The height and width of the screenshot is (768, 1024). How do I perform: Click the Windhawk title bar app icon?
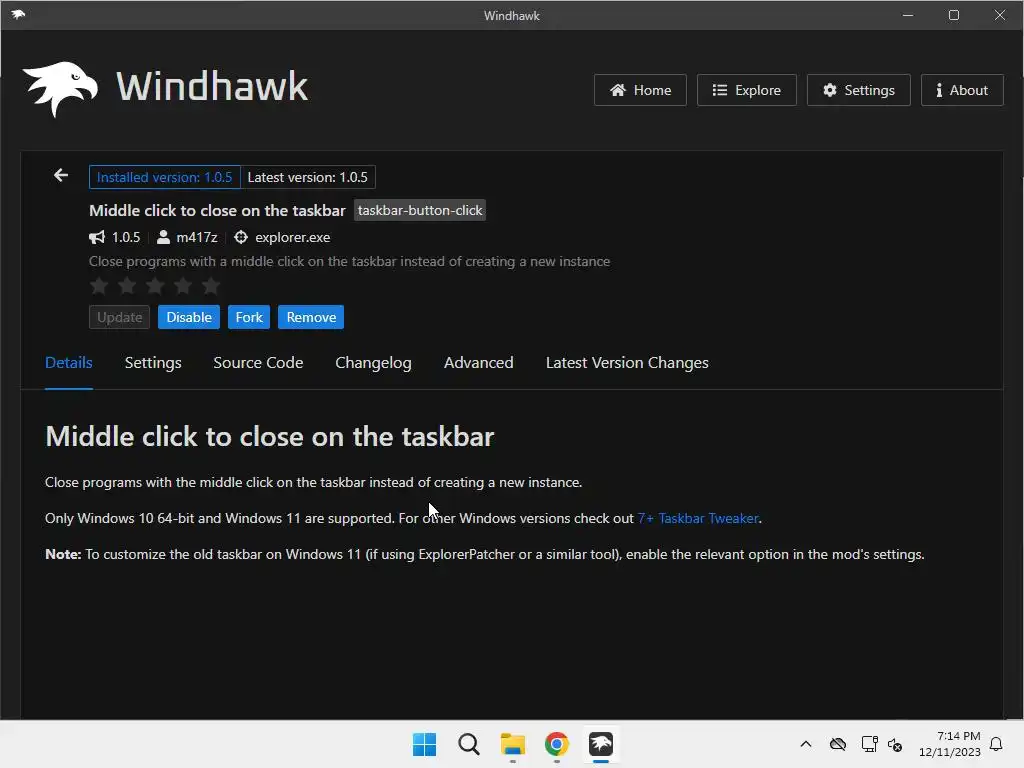(18, 14)
